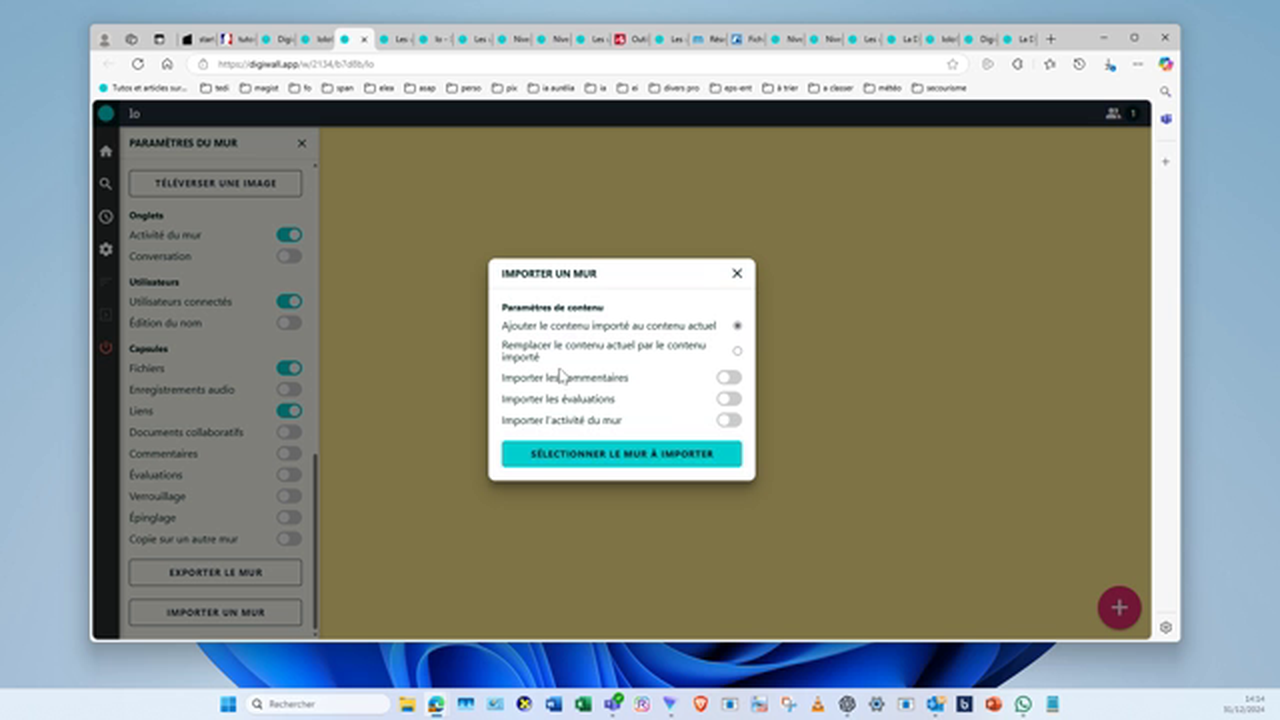1280x720 pixels.
Task: Select the Home icon in the sidebar
Action: [x=105, y=150]
